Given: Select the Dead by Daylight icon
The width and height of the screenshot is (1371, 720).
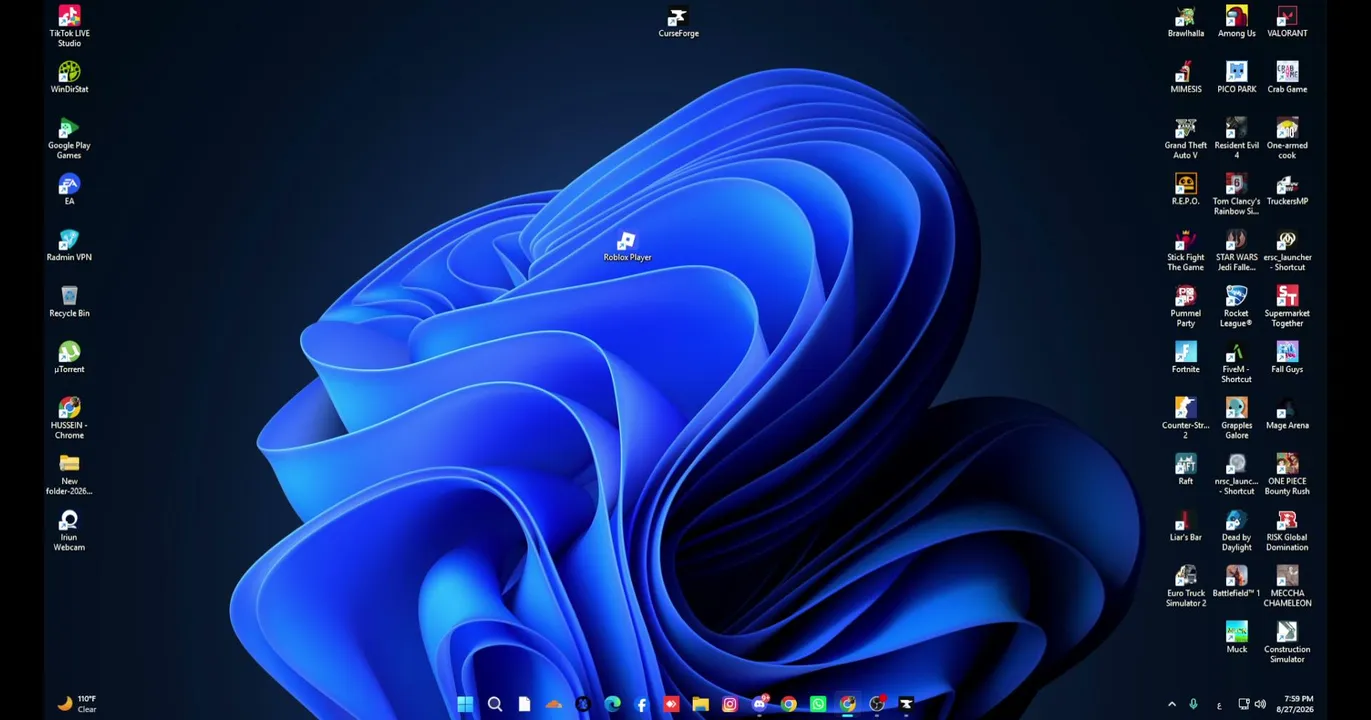Looking at the screenshot, I should click(1236, 530).
